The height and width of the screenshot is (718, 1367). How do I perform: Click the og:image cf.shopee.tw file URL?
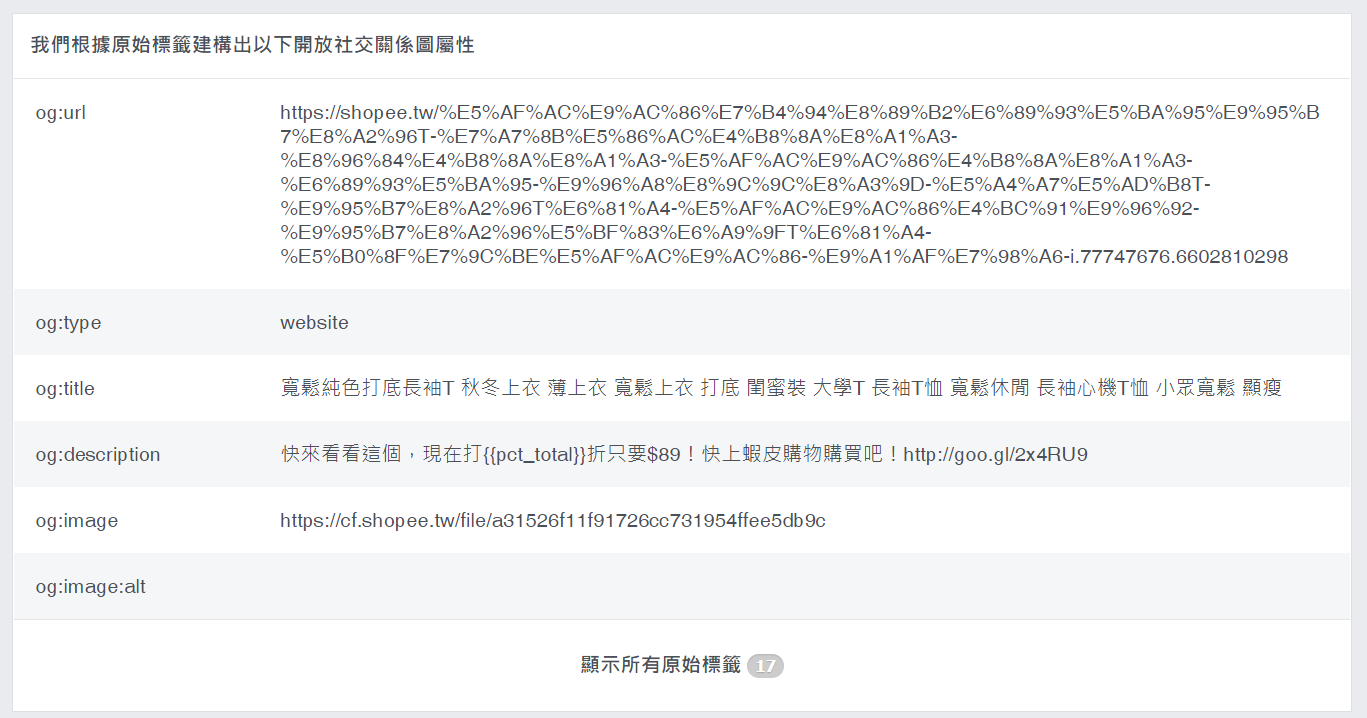click(553, 520)
